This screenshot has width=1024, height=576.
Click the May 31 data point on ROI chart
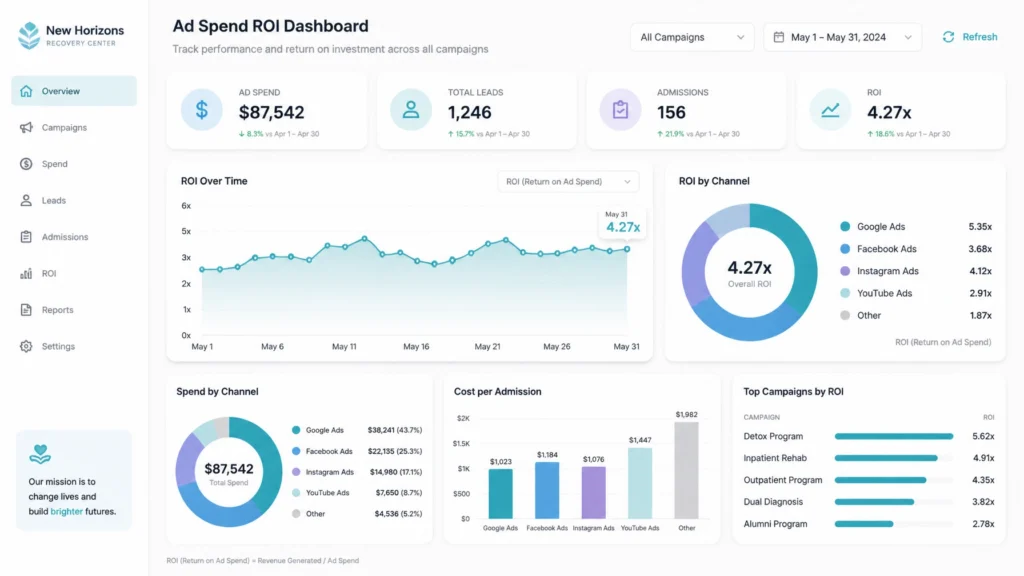coord(627,249)
